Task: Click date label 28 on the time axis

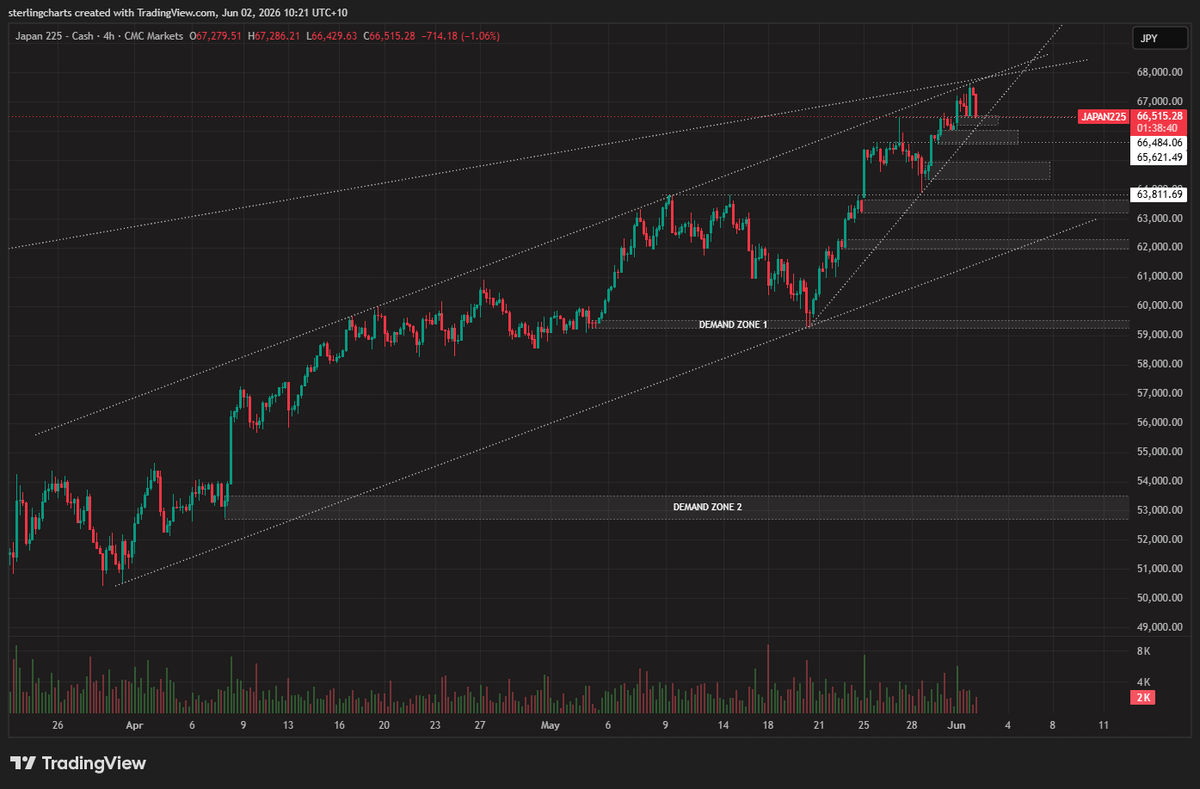Action: pyautogui.click(x=912, y=724)
